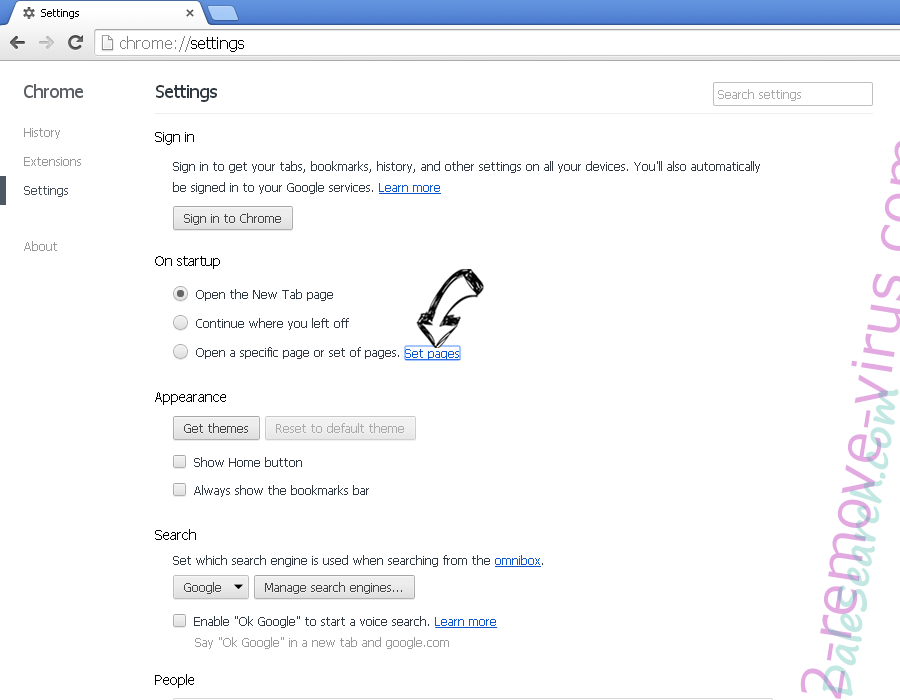Viewport: 900px width, 700px height.
Task: Click the Chrome heading in sidebar
Action: (53, 92)
